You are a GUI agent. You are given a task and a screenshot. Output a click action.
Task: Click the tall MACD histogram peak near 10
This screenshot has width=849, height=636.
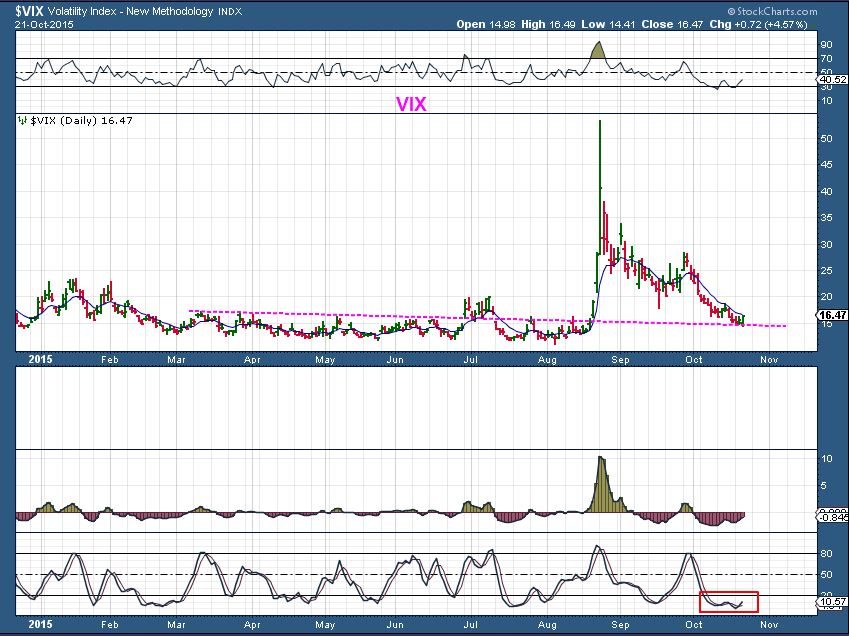(x=602, y=484)
